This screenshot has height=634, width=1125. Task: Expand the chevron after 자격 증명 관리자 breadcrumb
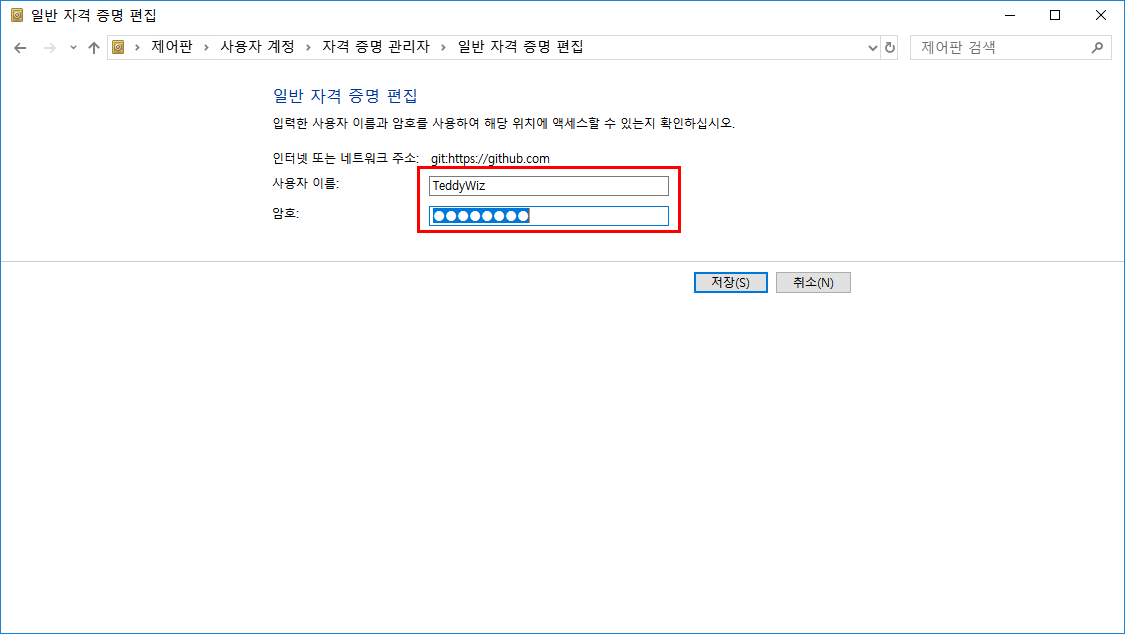pyautogui.click(x=444, y=47)
